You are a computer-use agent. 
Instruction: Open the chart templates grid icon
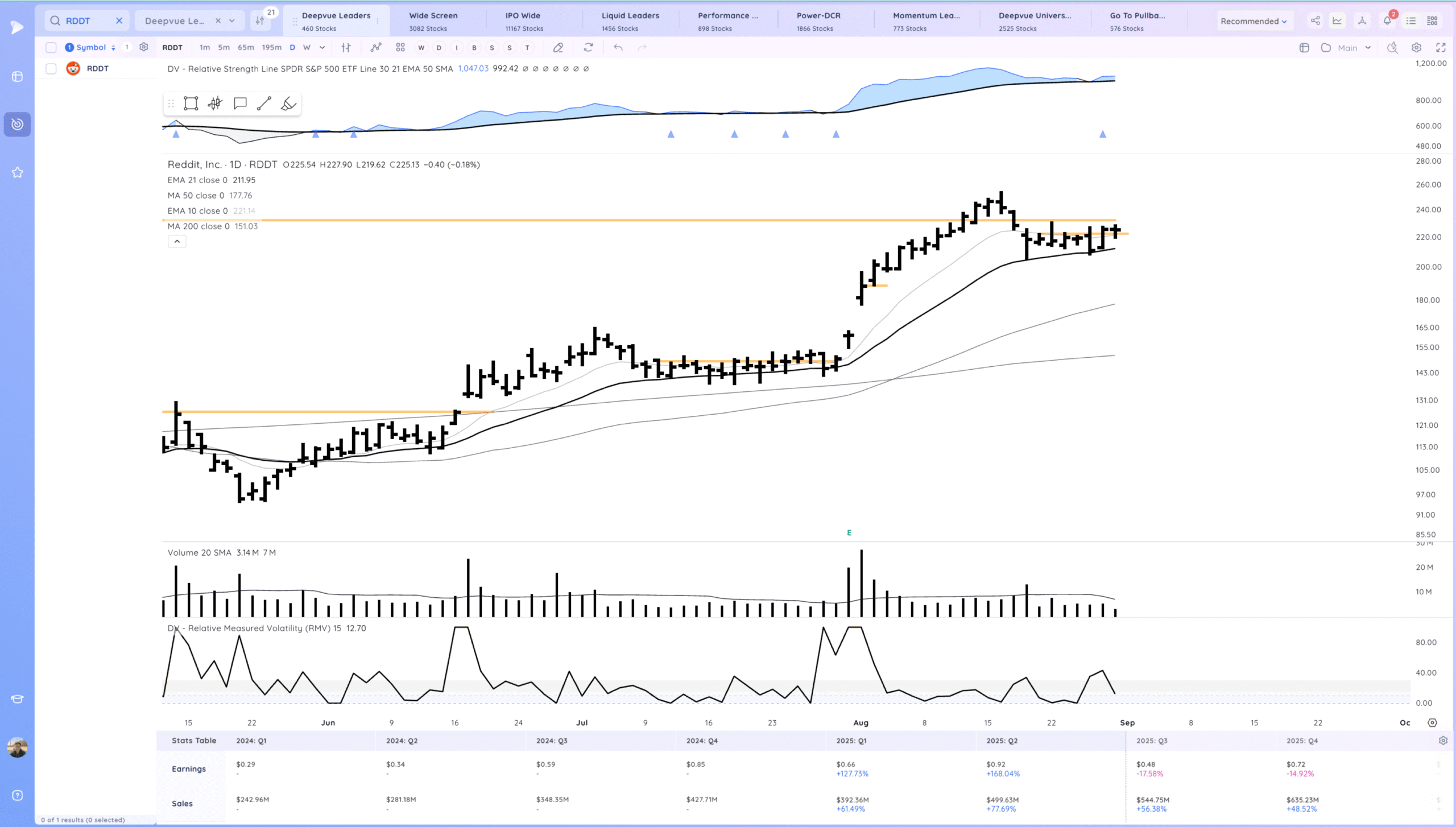[x=400, y=48]
